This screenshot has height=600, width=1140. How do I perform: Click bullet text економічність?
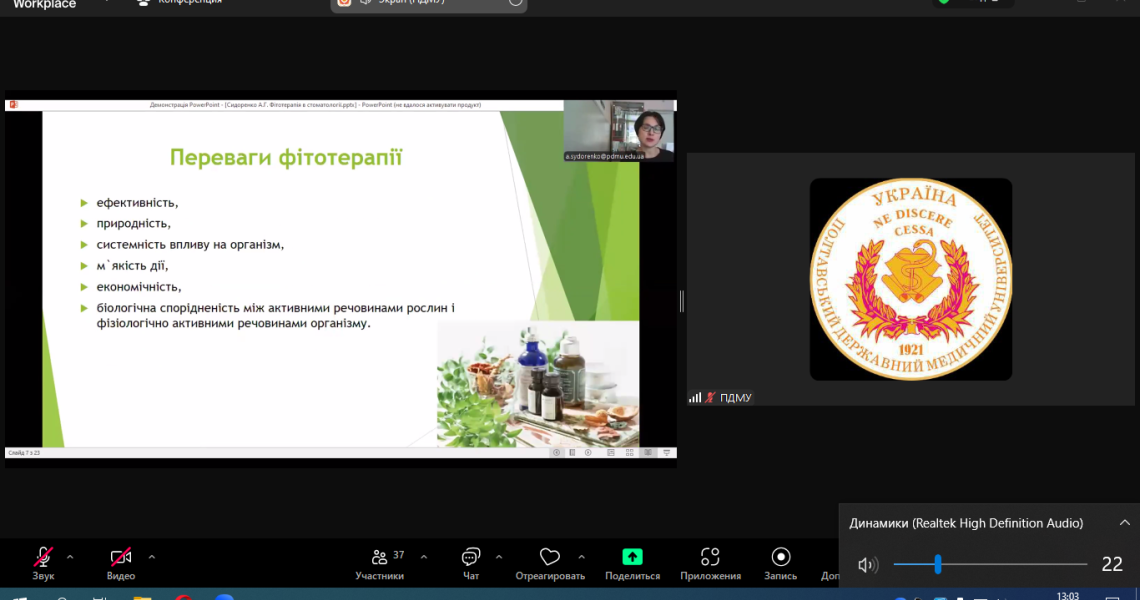coord(139,287)
